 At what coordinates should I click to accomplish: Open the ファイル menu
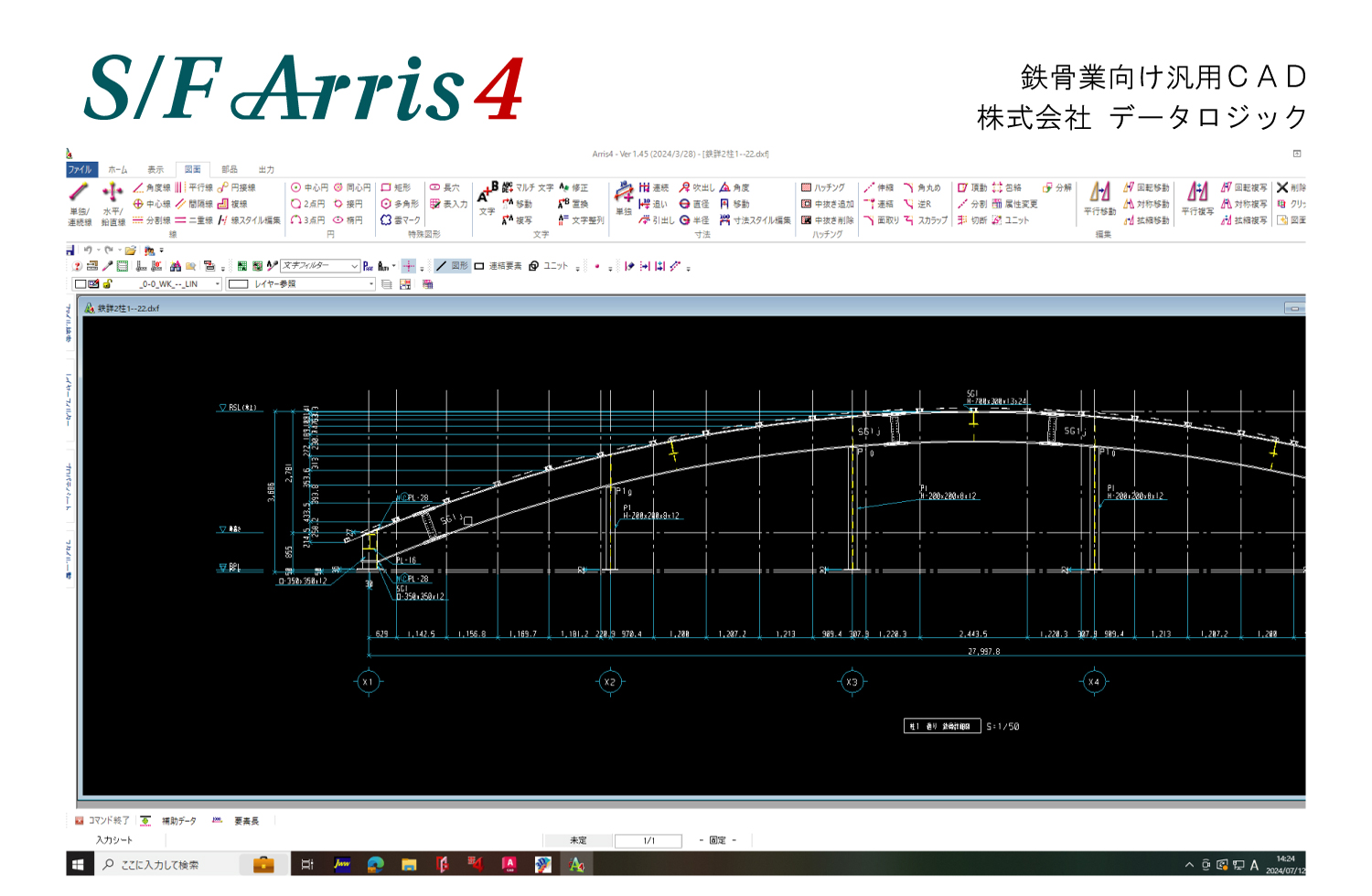pyautogui.click(x=80, y=169)
